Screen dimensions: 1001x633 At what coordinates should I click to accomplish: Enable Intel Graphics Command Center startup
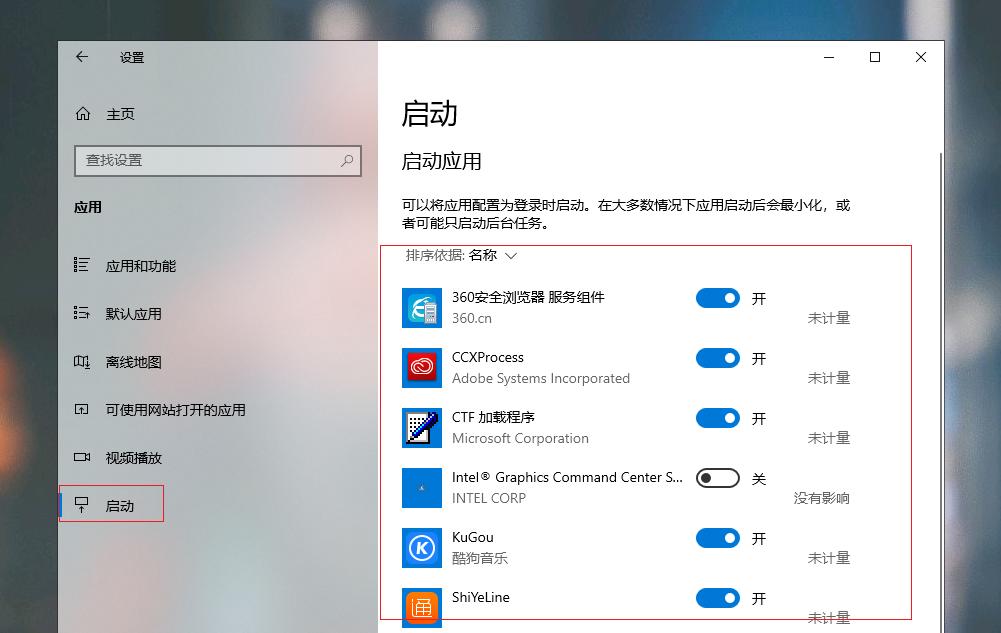click(717, 478)
